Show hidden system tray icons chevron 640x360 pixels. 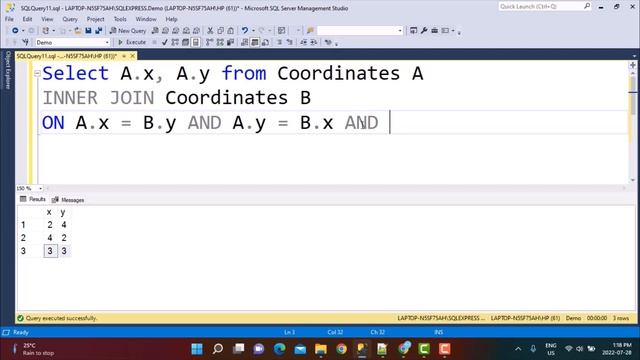point(518,349)
